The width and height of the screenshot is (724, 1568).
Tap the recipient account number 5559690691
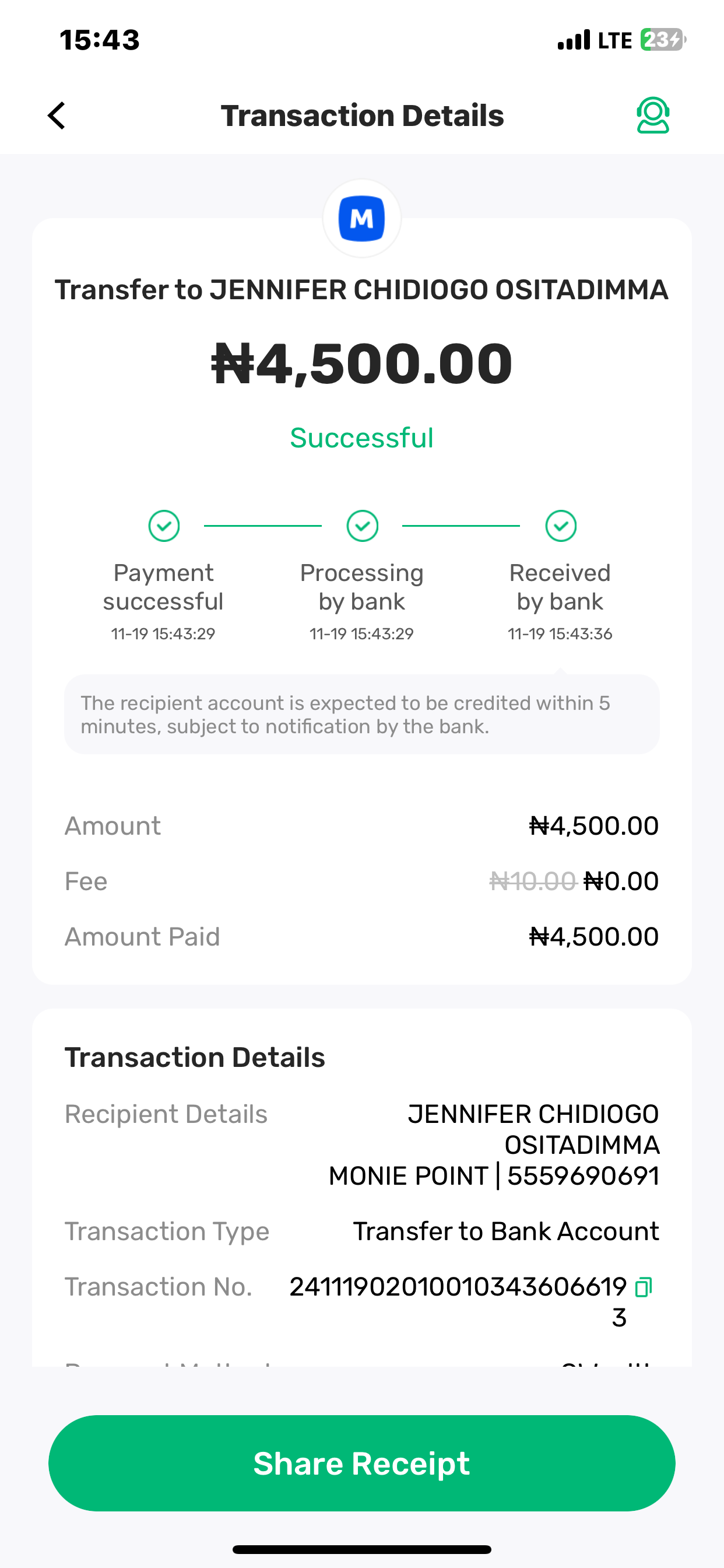[x=583, y=1176]
